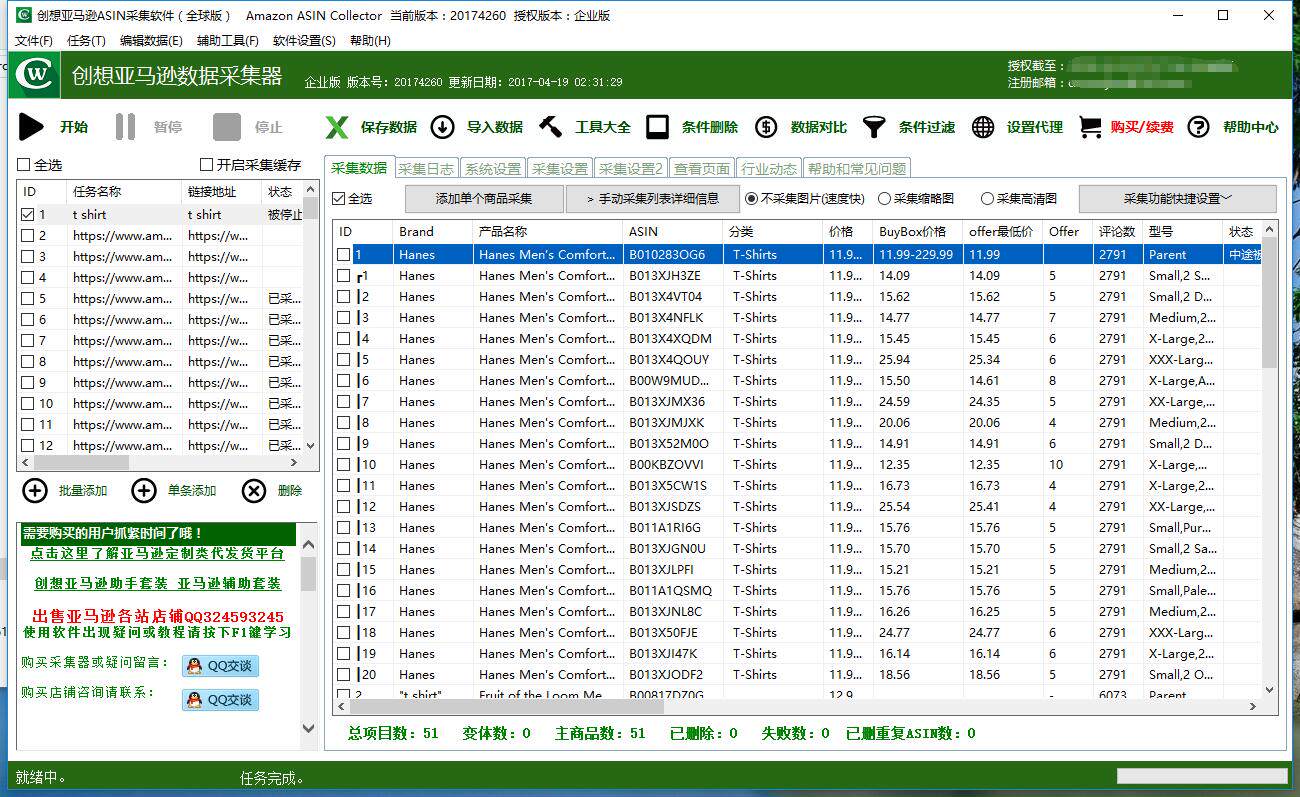Click the green CW logo in the header

(x=36, y=75)
